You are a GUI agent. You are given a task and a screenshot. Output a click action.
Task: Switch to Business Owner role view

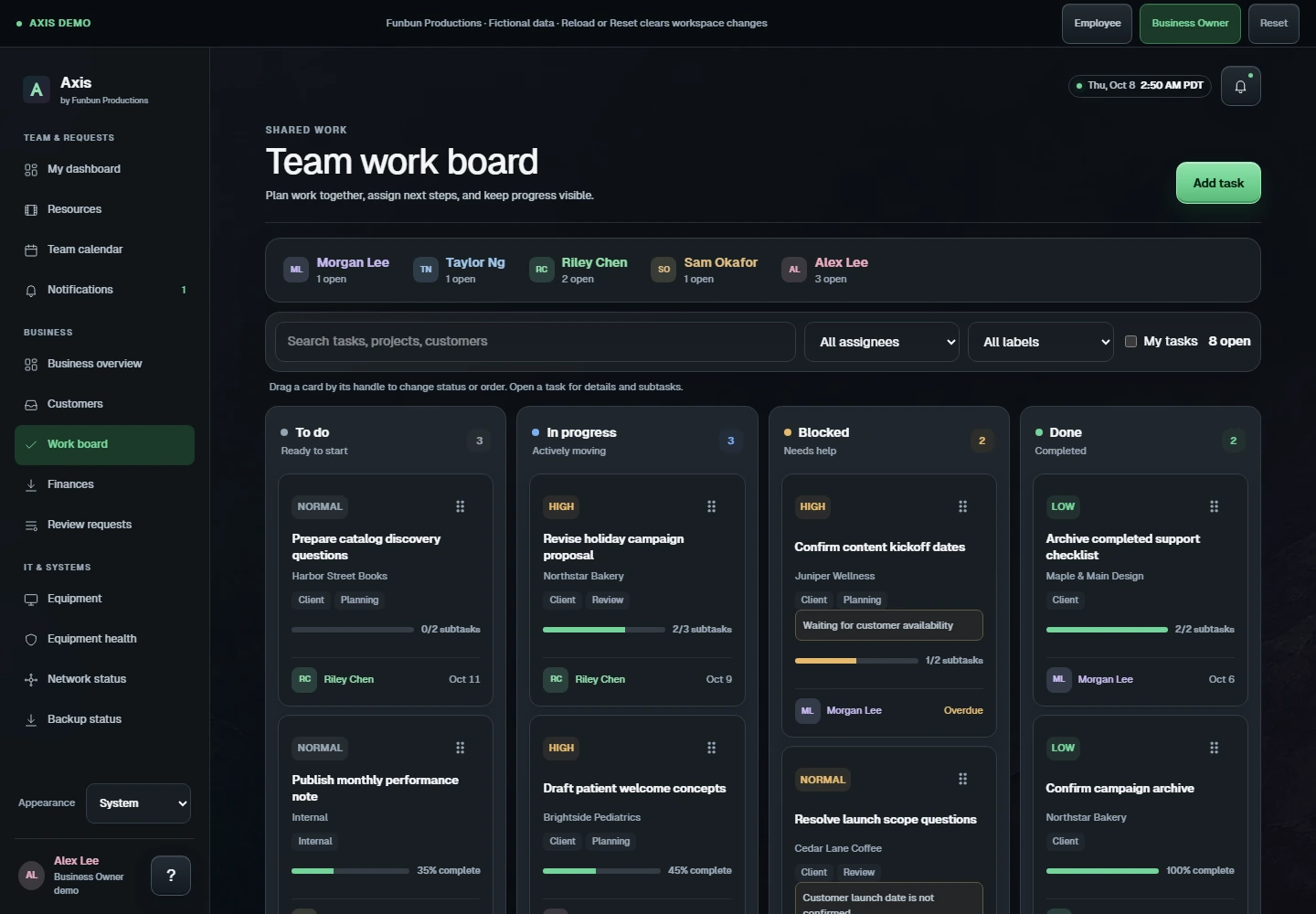pos(1190,24)
